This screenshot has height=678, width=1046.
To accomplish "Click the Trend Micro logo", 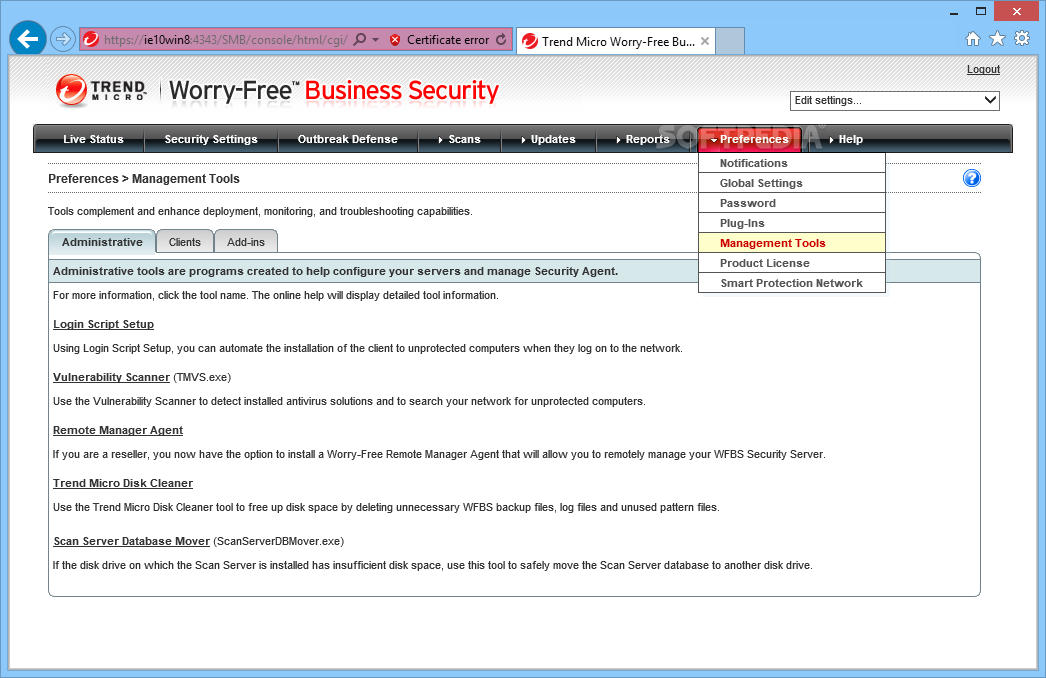I will coord(101,90).
